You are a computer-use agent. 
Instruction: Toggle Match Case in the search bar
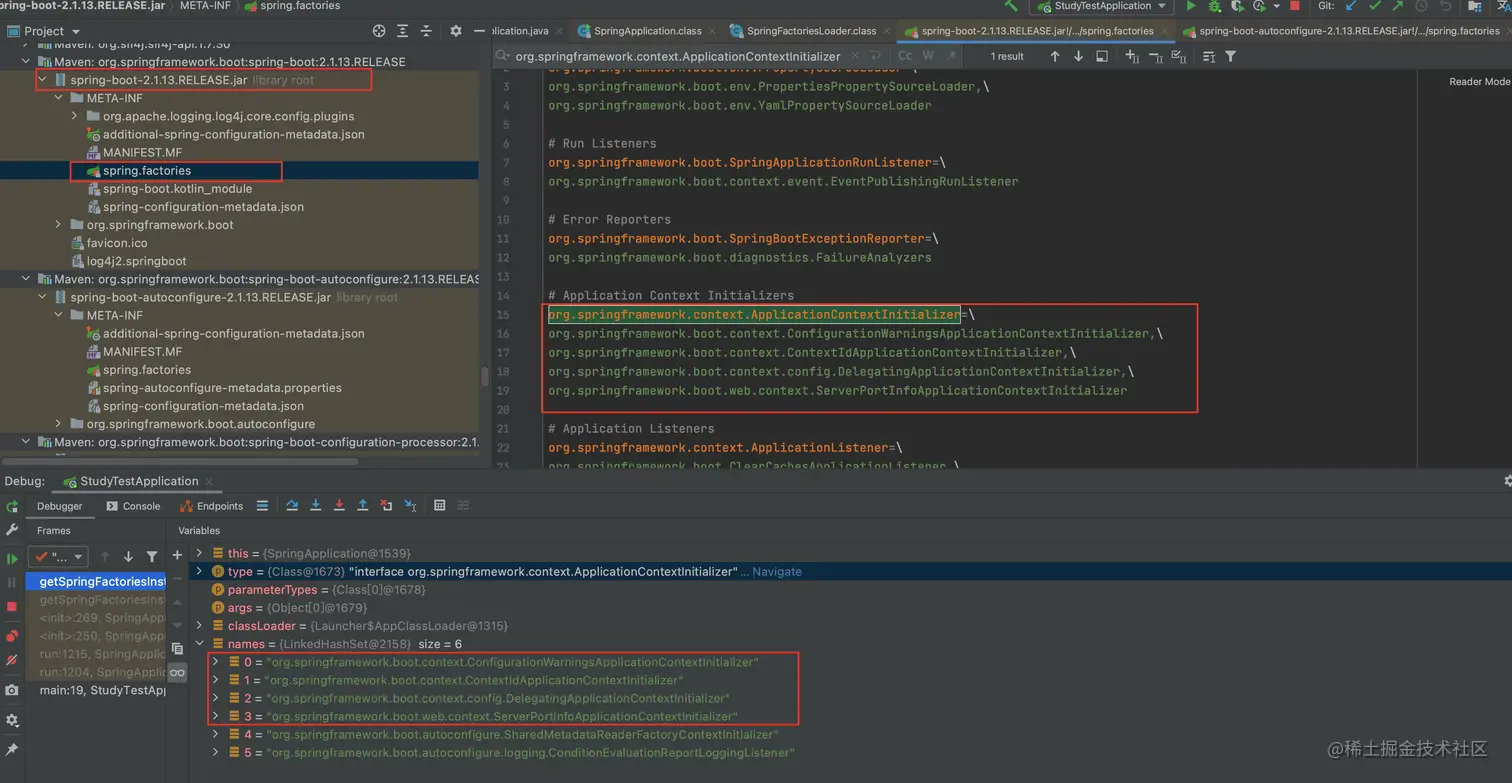click(904, 56)
